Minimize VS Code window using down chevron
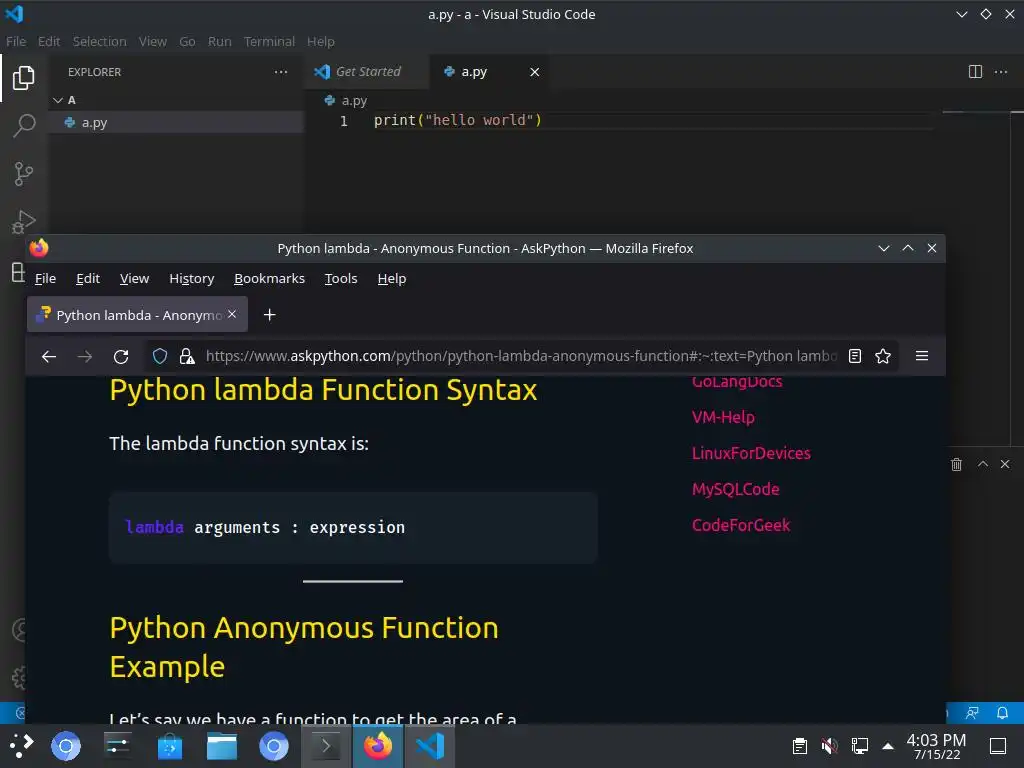The image size is (1024, 768). point(961,14)
